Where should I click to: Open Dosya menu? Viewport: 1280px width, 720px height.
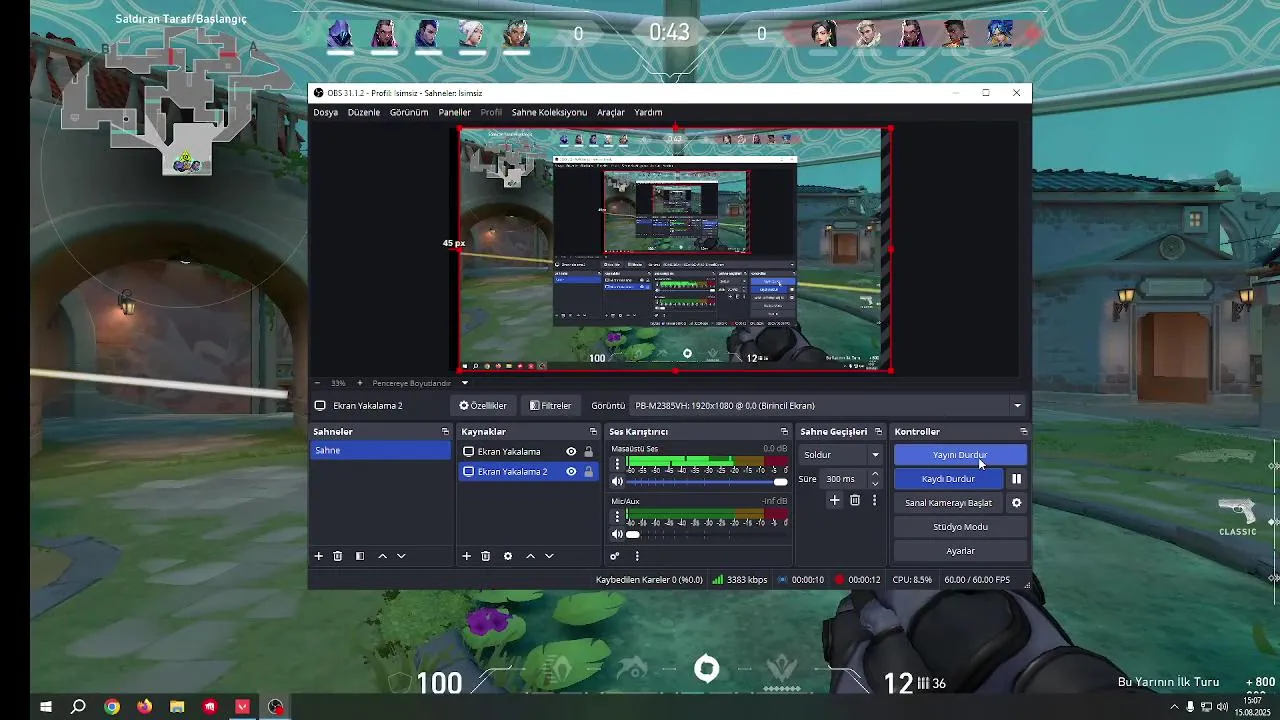click(x=326, y=112)
